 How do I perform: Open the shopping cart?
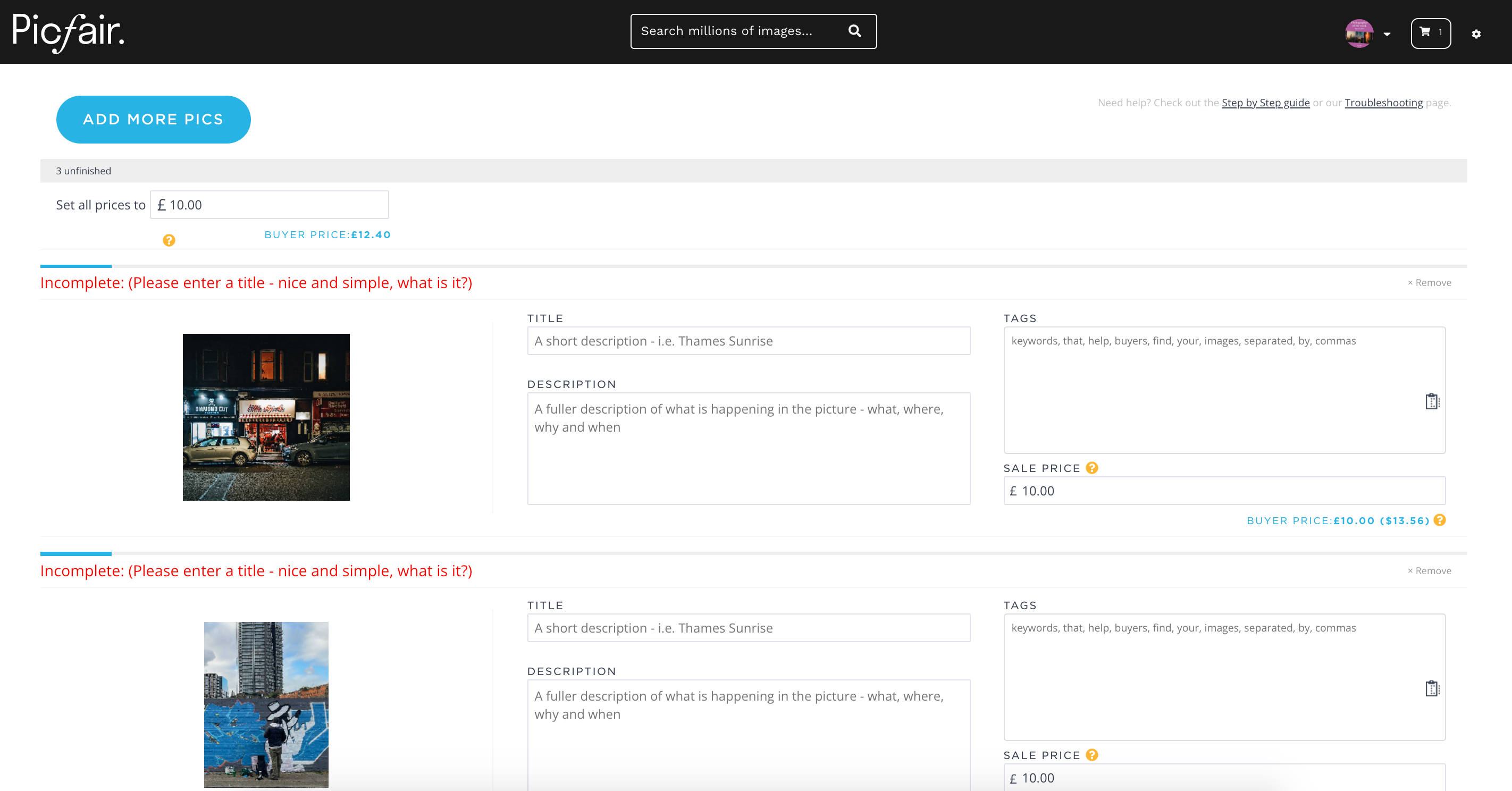click(x=1431, y=33)
